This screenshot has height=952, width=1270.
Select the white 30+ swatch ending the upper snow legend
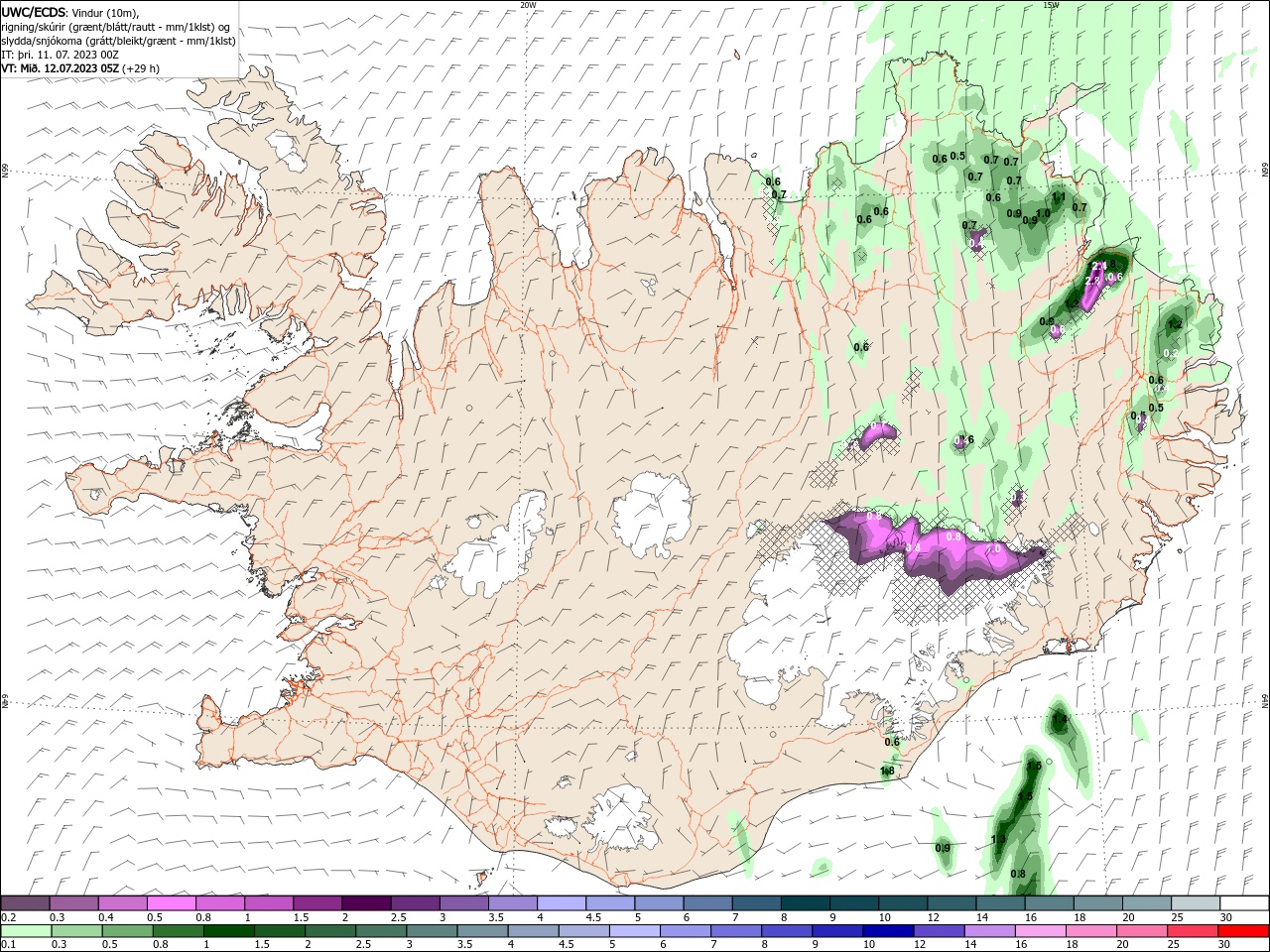coord(1243,903)
